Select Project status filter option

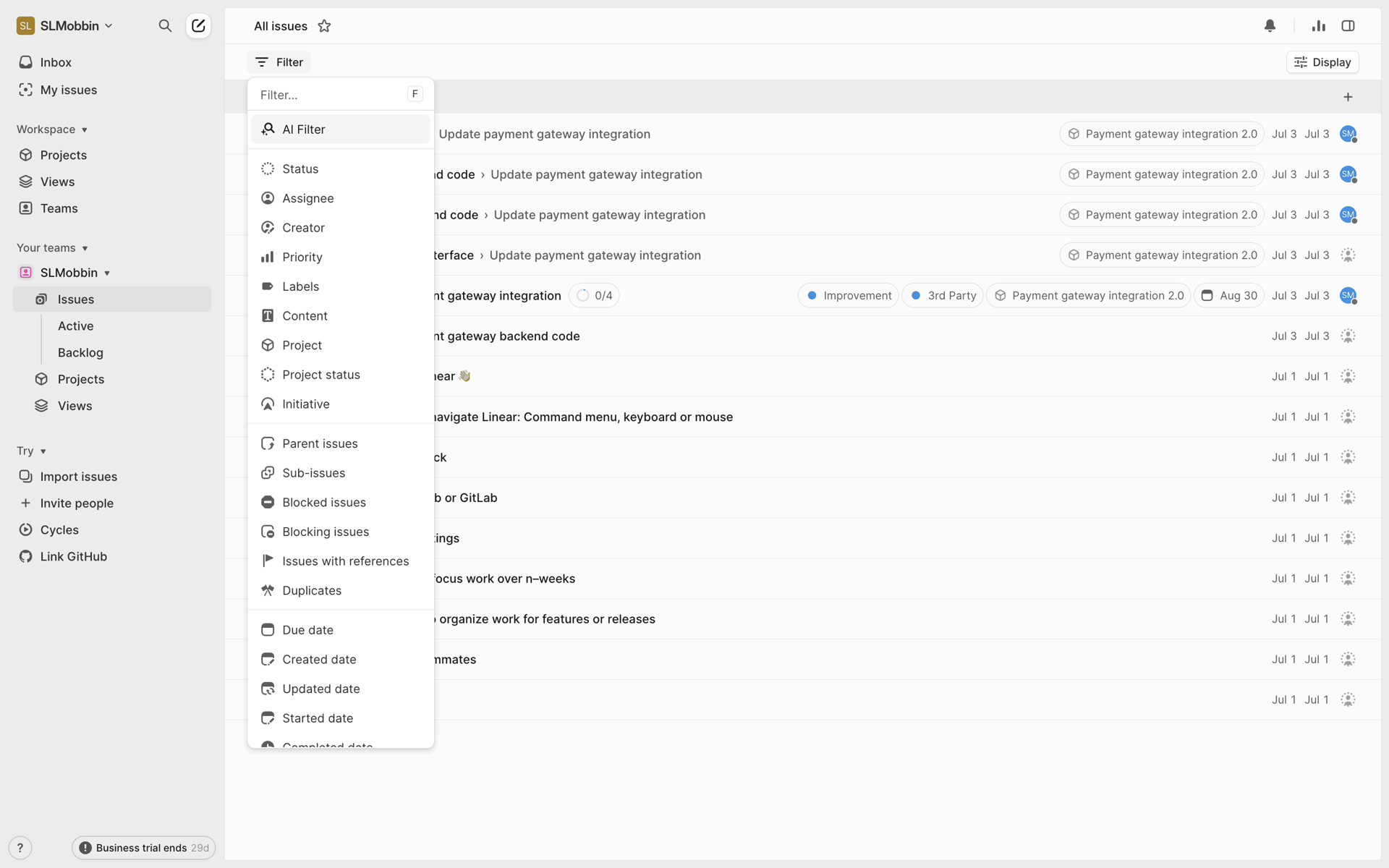[341, 375]
